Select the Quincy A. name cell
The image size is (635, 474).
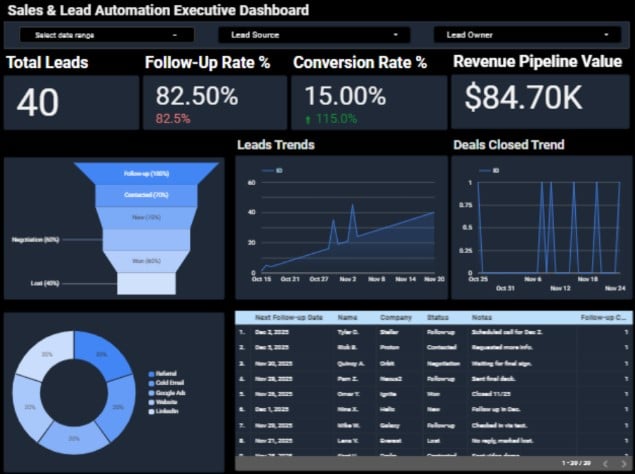[x=351, y=364]
